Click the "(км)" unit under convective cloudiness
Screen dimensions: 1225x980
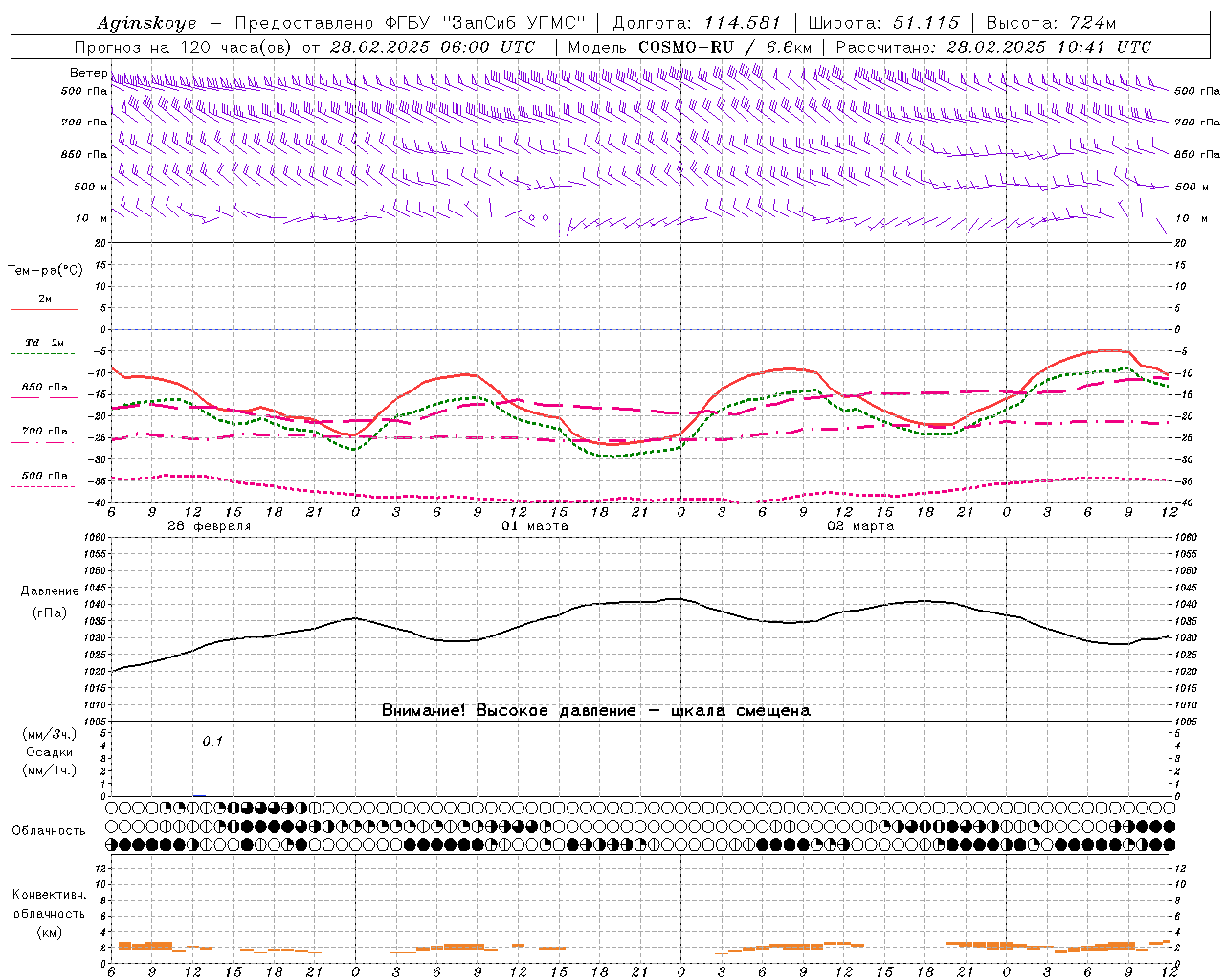click(49, 932)
